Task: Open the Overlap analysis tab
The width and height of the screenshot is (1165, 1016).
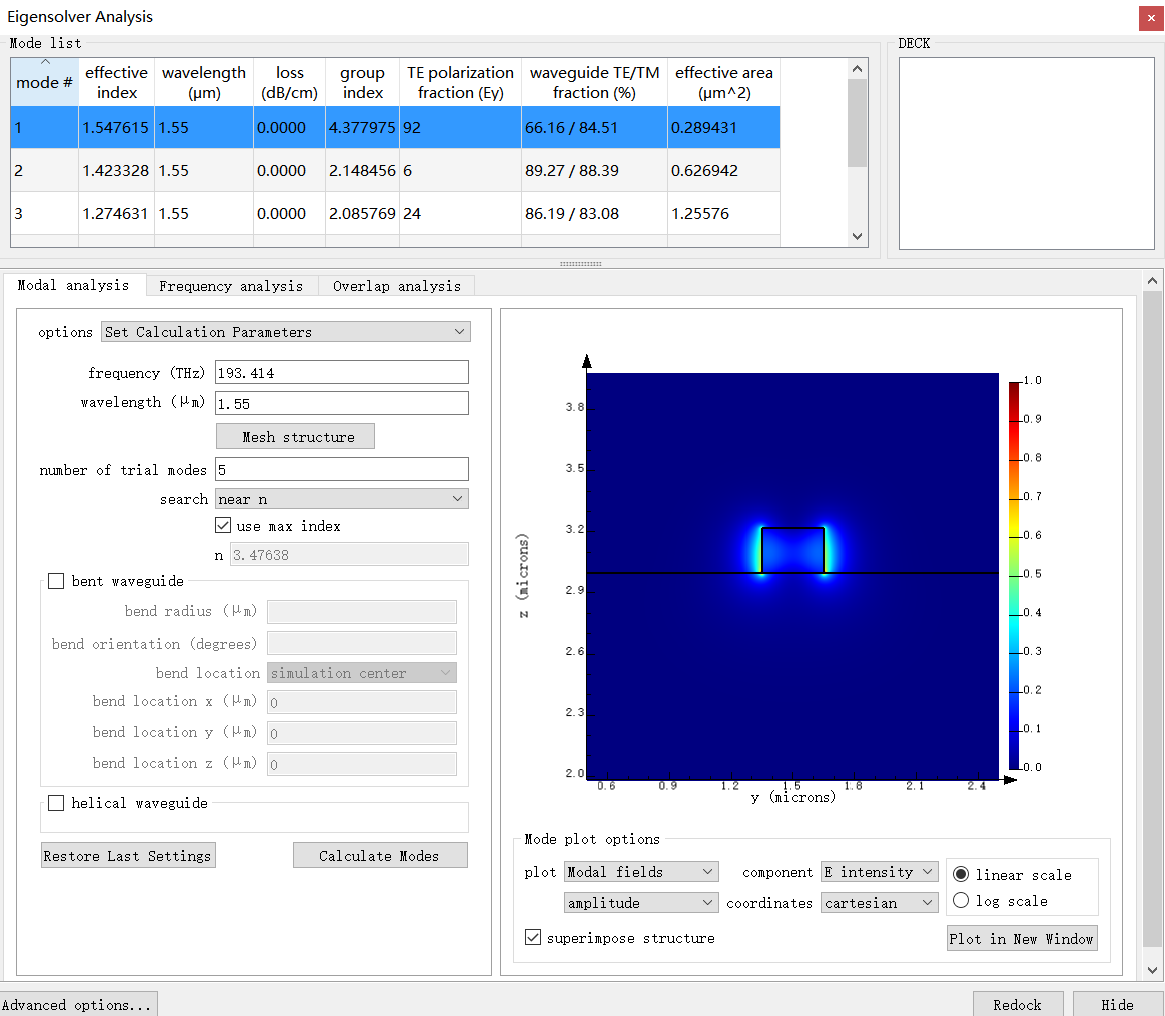Action: point(396,286)
